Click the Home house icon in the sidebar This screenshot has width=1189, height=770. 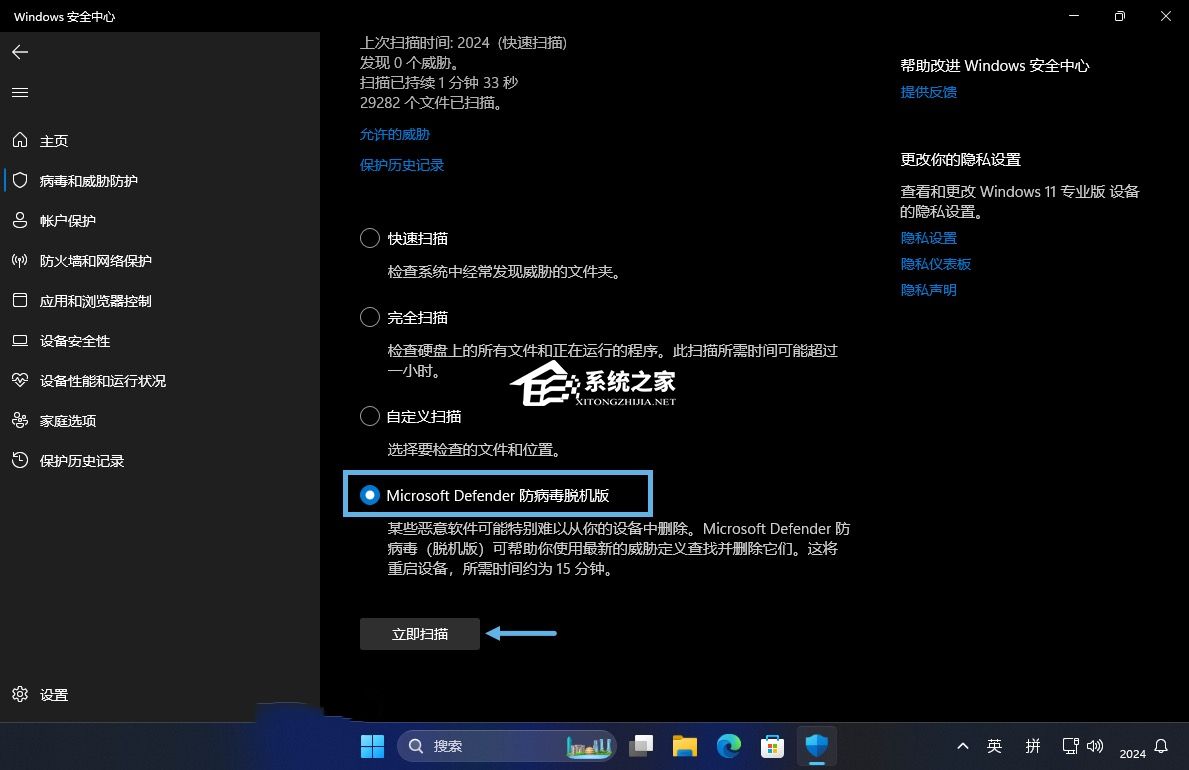[x=20, y=140]
